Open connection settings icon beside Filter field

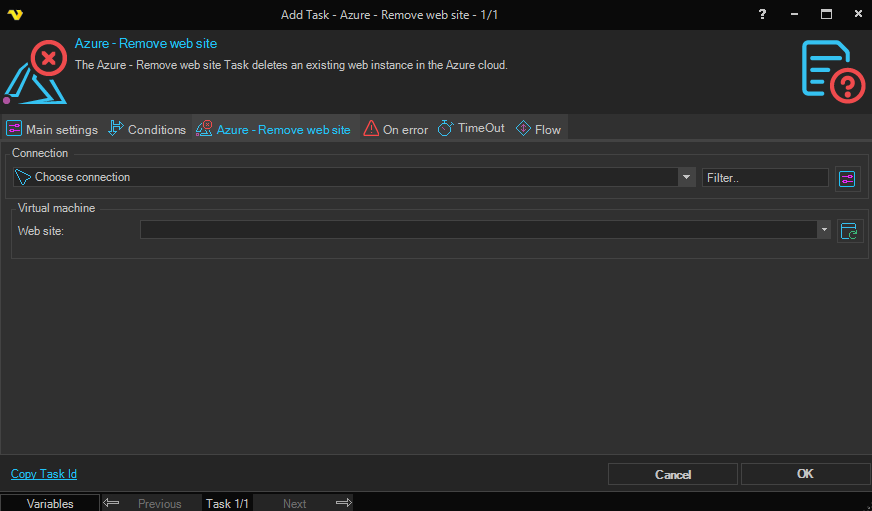(x=848, y=178)
